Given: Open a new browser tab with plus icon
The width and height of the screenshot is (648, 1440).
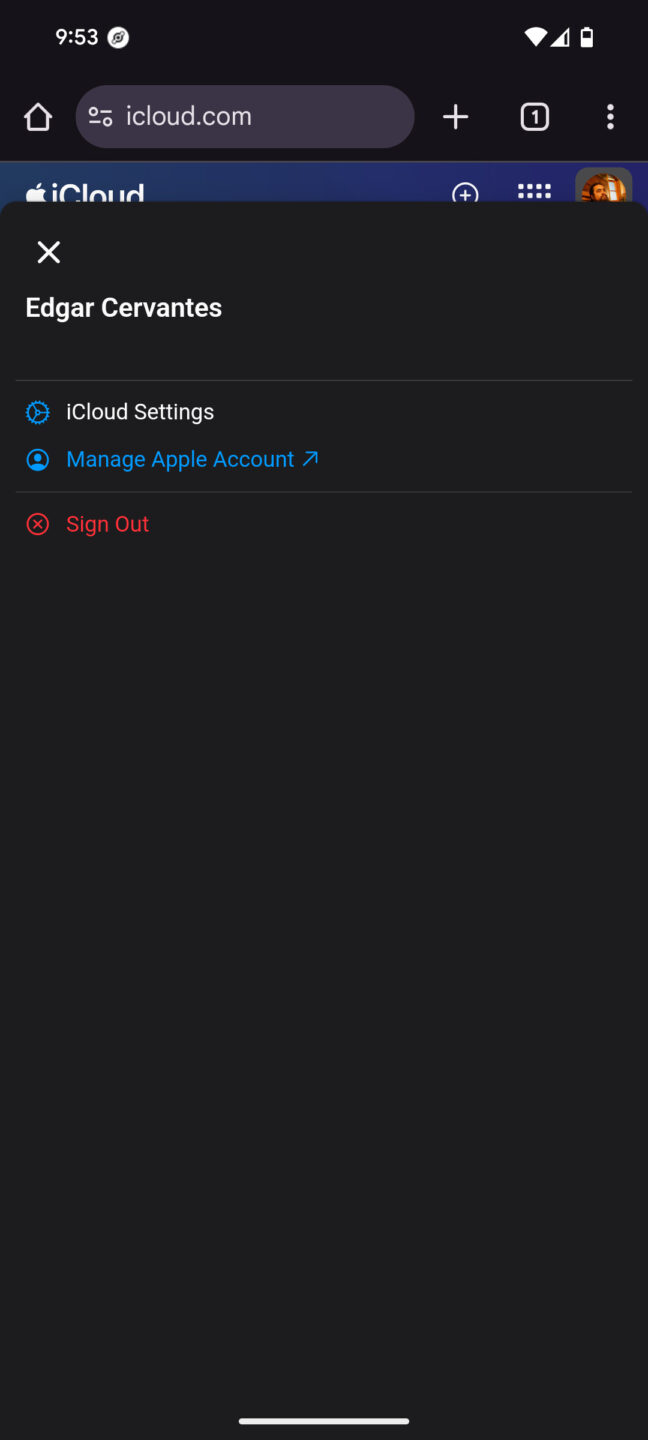Looking at the screenshot, I should 455,116.
